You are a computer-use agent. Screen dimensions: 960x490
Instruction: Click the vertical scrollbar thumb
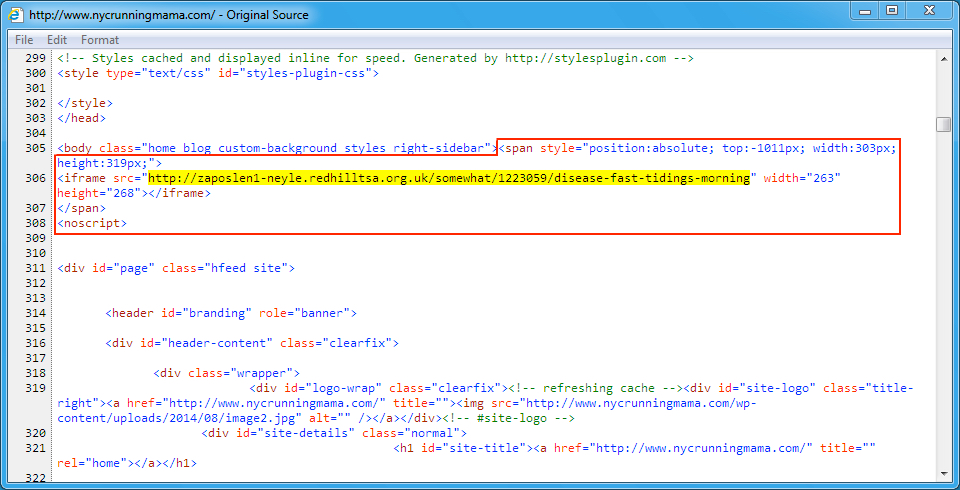pyautogui.click(x=943, y=124)
